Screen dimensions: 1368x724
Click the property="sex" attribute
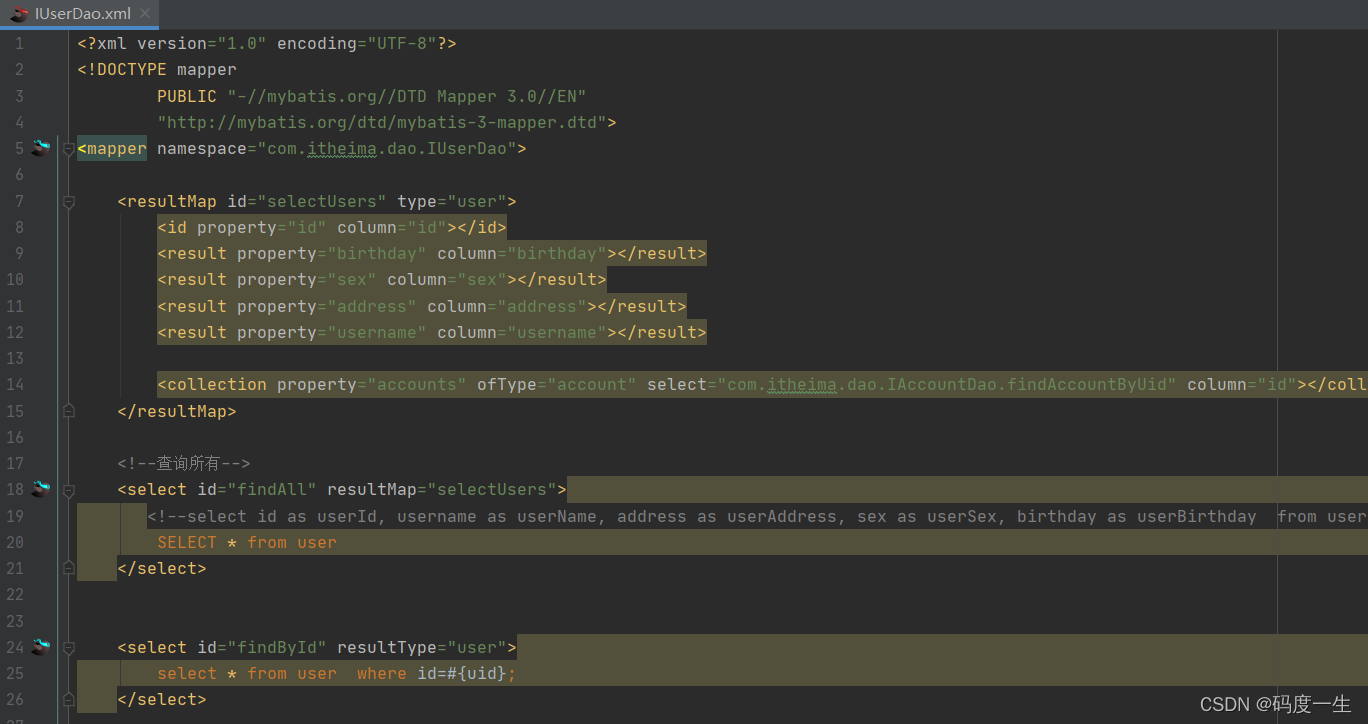tap(307, 280)
